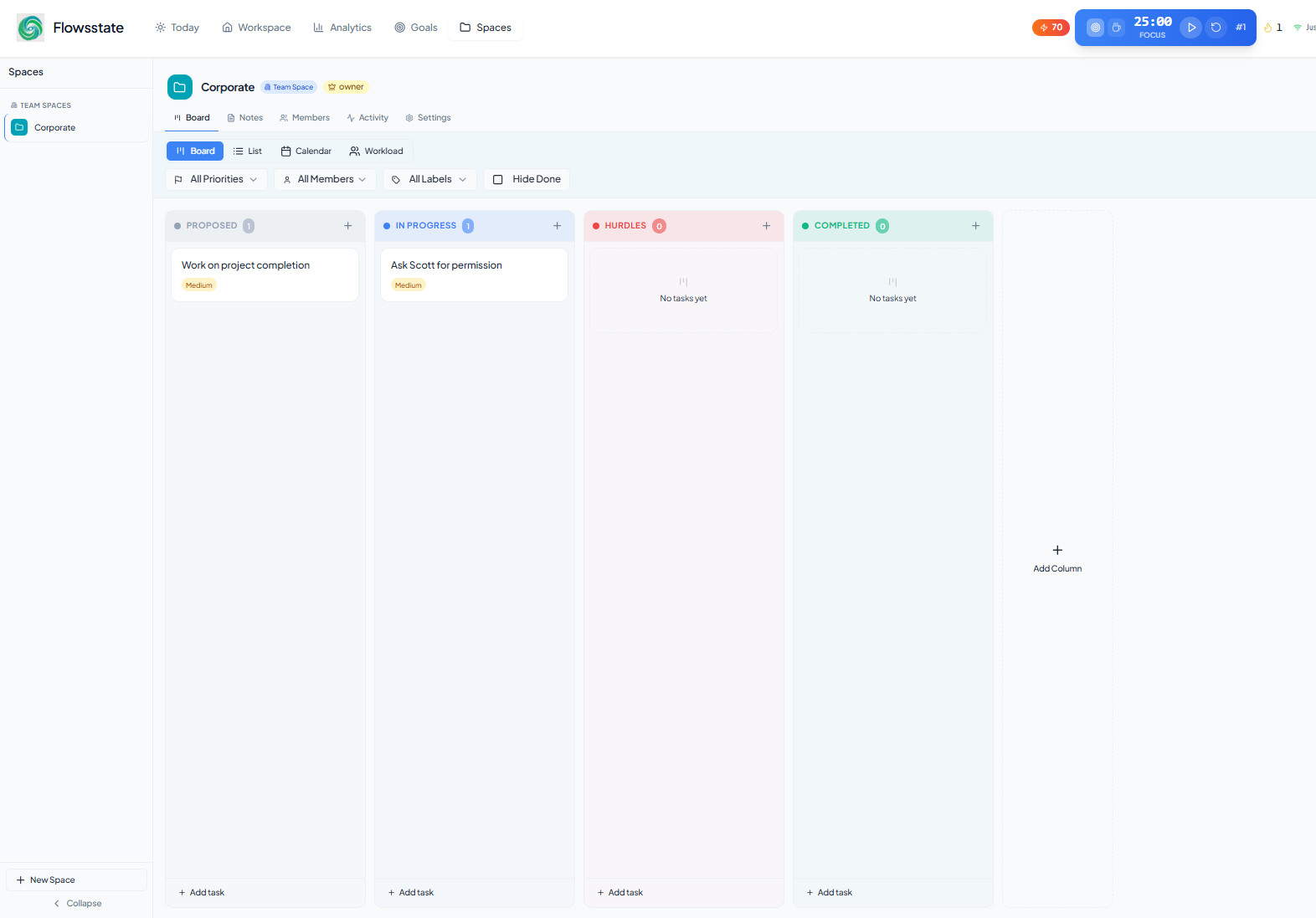
Task: Switch to Calendar view
Action: [306, 151]
